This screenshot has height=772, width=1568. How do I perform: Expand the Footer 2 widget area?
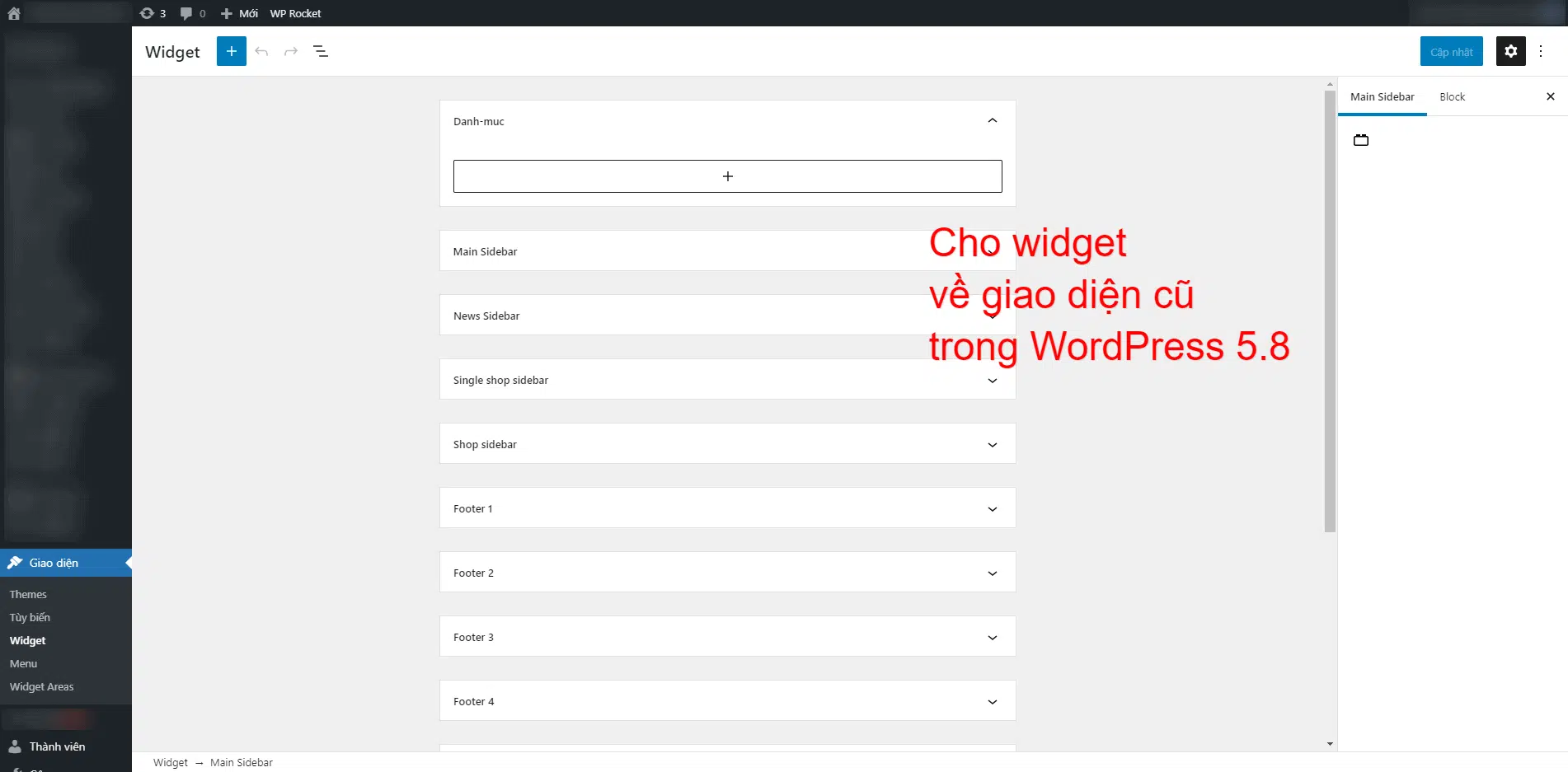click(993, 573)
